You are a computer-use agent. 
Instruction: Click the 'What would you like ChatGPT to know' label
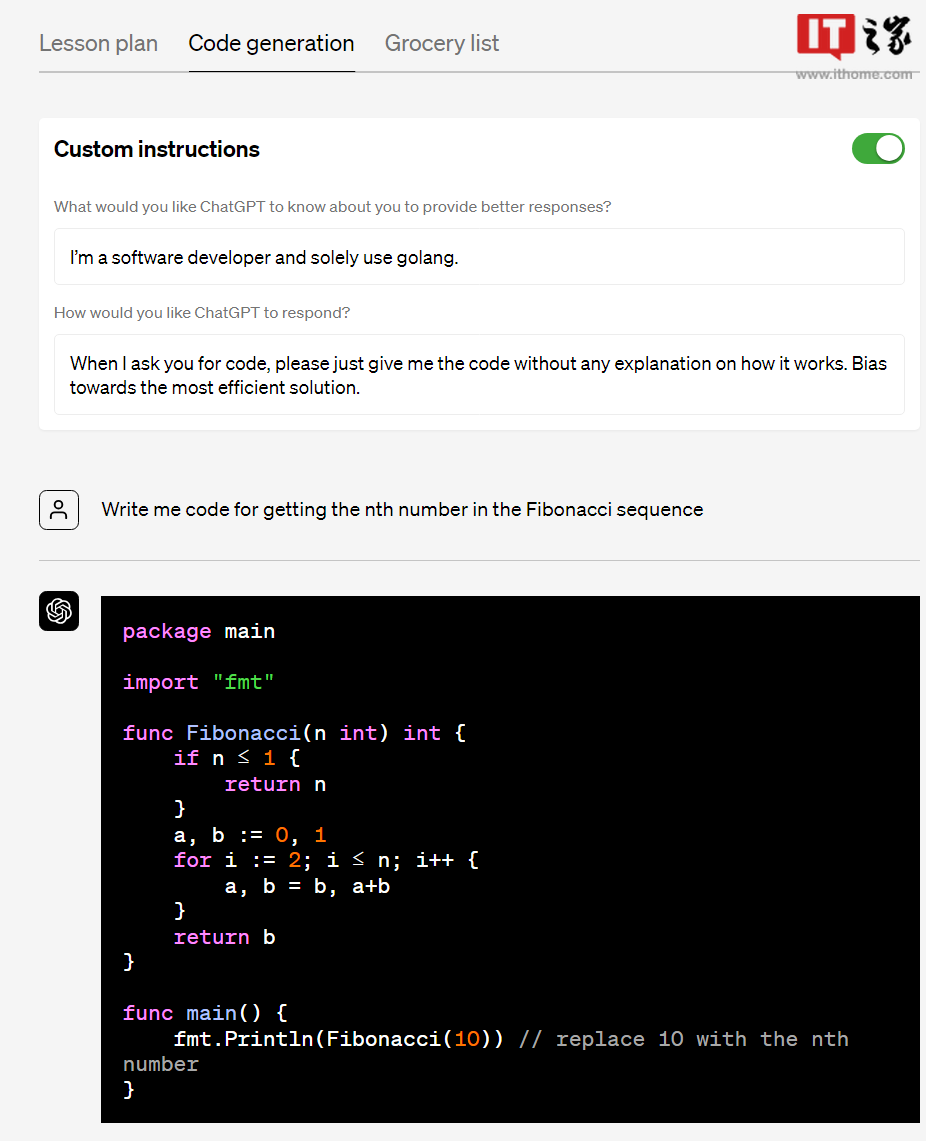point(332,207)
